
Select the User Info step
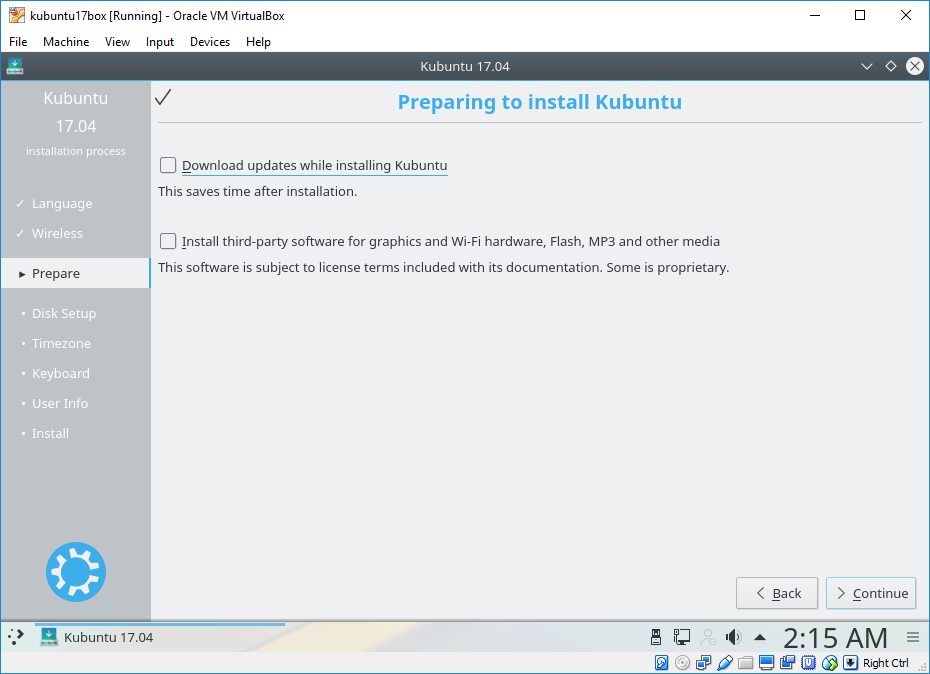[59, 403]
